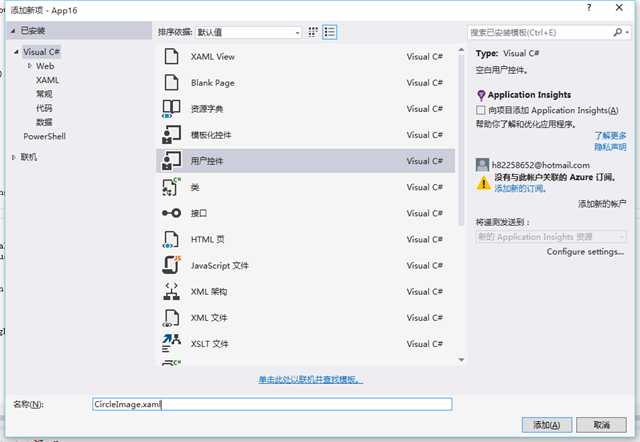
Task: Select the Blank Page list row text
Action: [213, 83]
